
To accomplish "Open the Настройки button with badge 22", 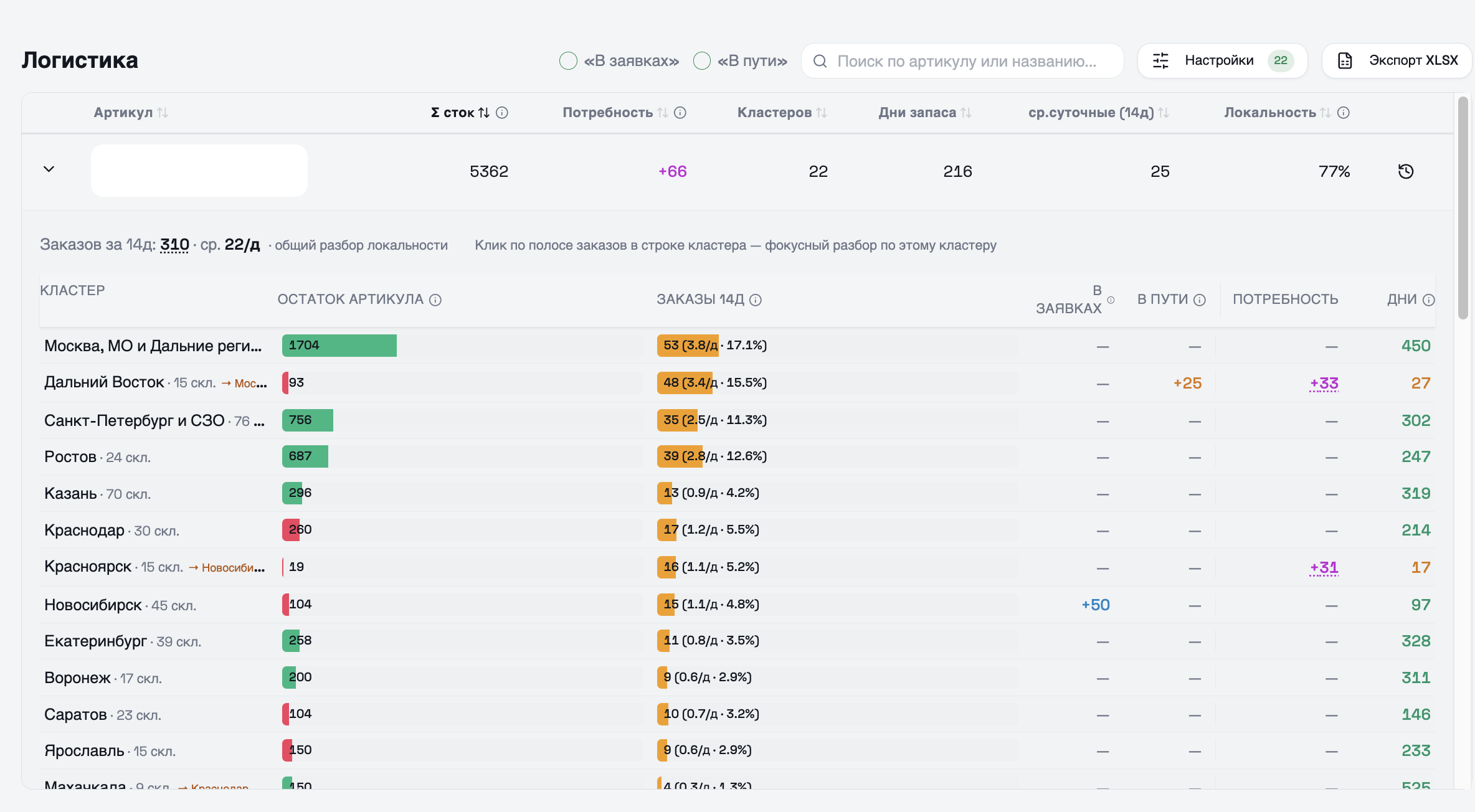I will (1222, 60).
